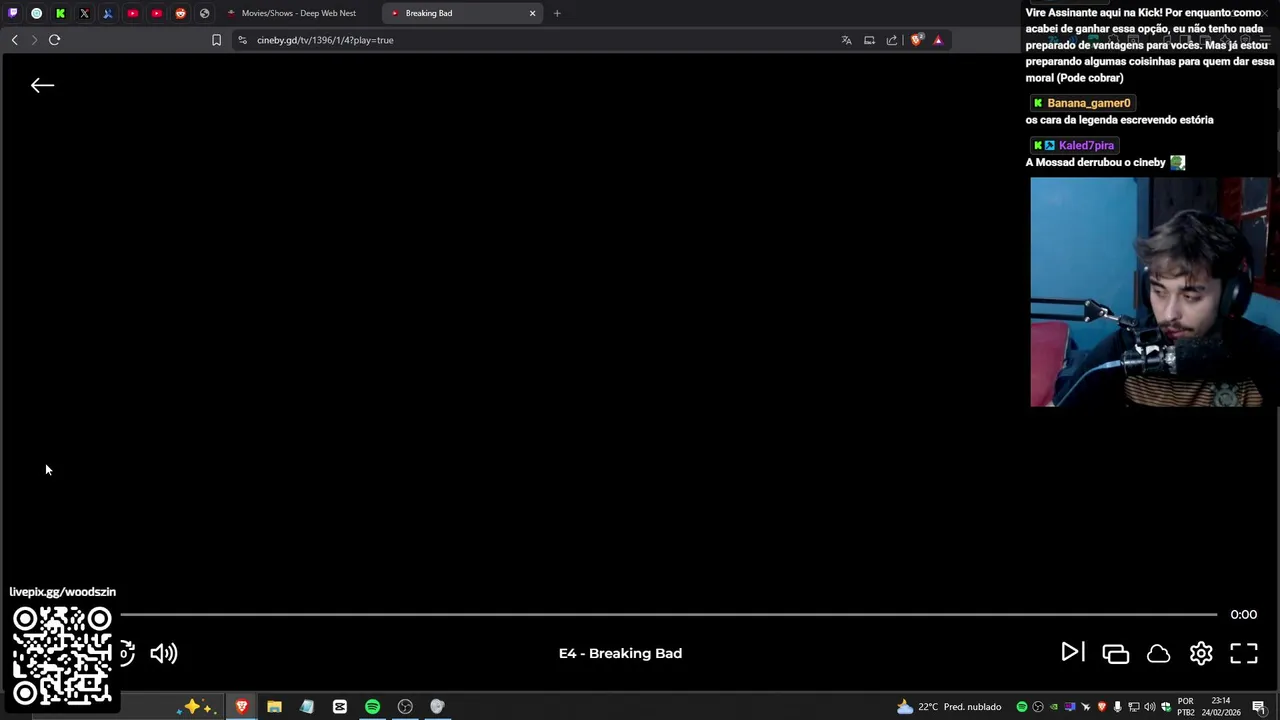Open the episodes list icon

click(x=1115, y=653)
